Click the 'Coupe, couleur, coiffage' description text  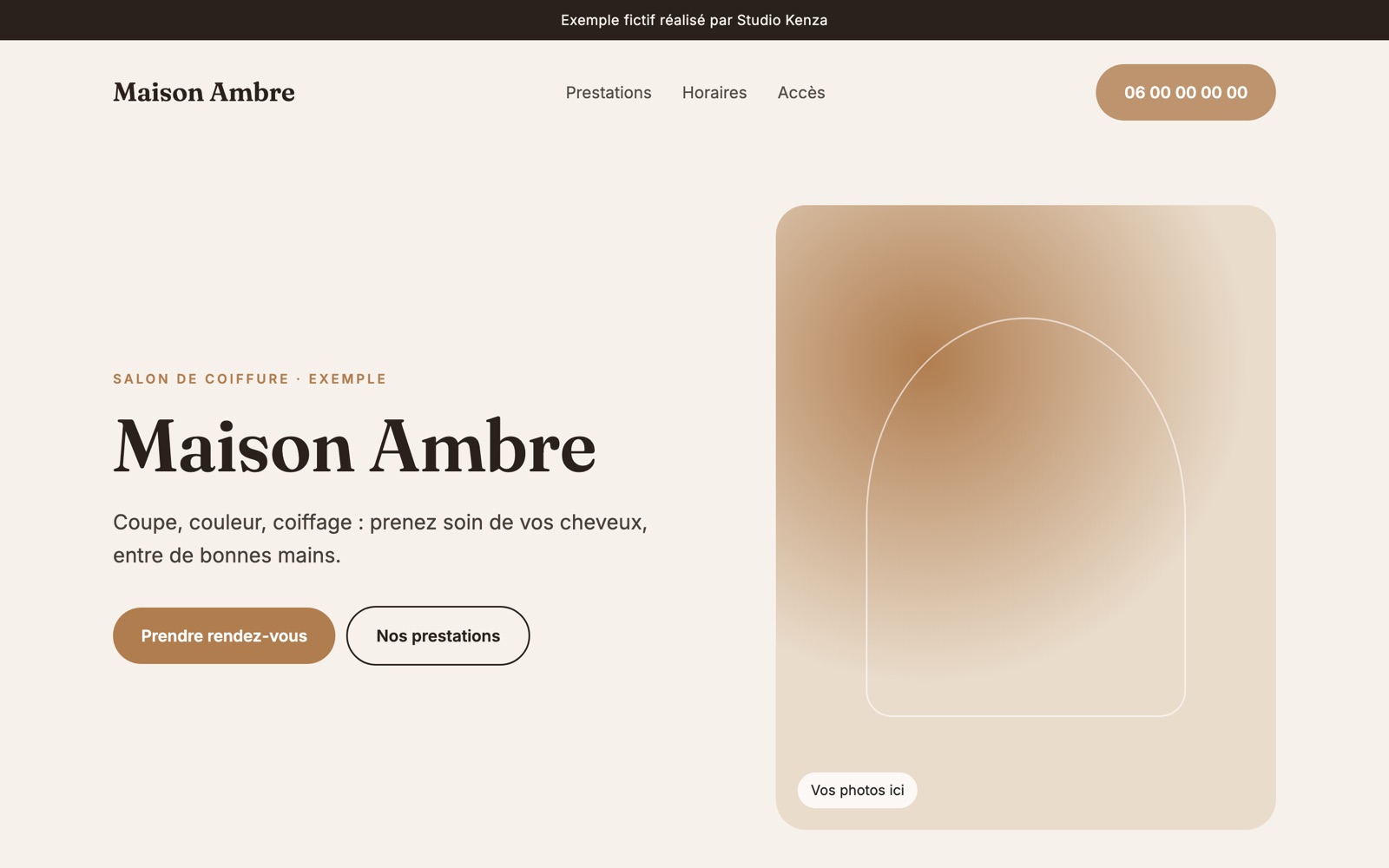point(380,538)
